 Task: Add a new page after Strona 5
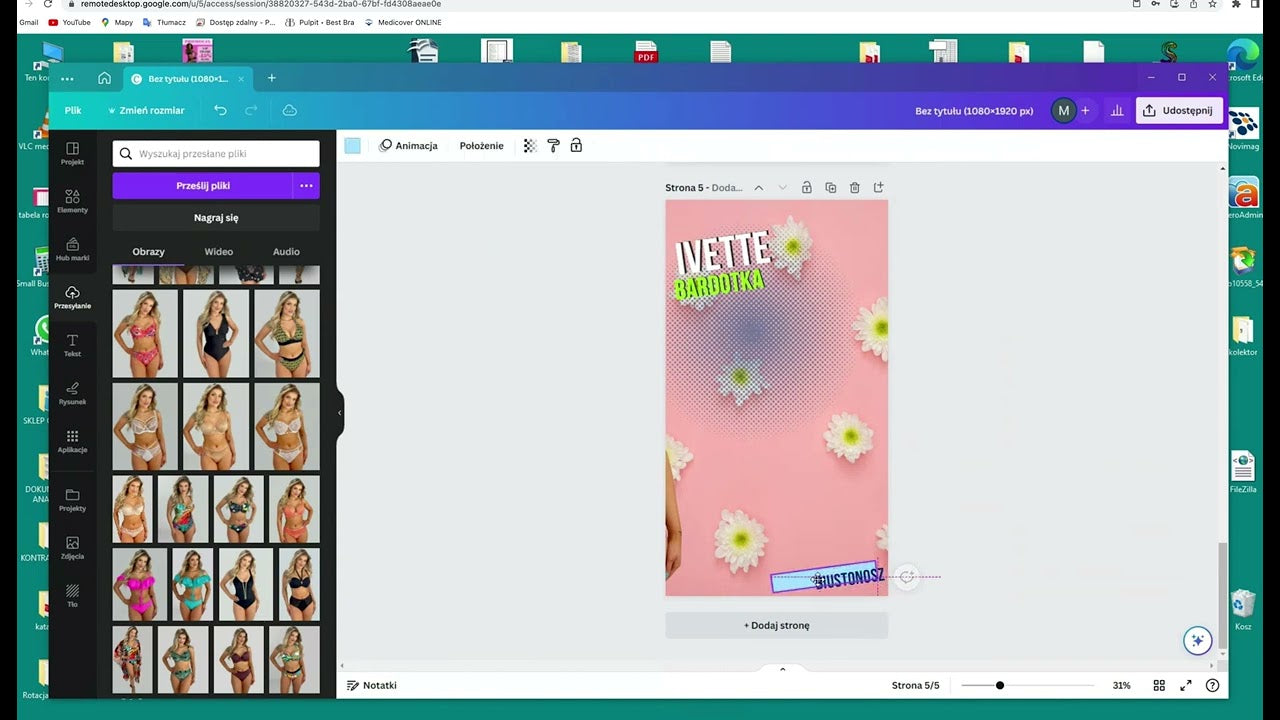click(x=879, y=187)
